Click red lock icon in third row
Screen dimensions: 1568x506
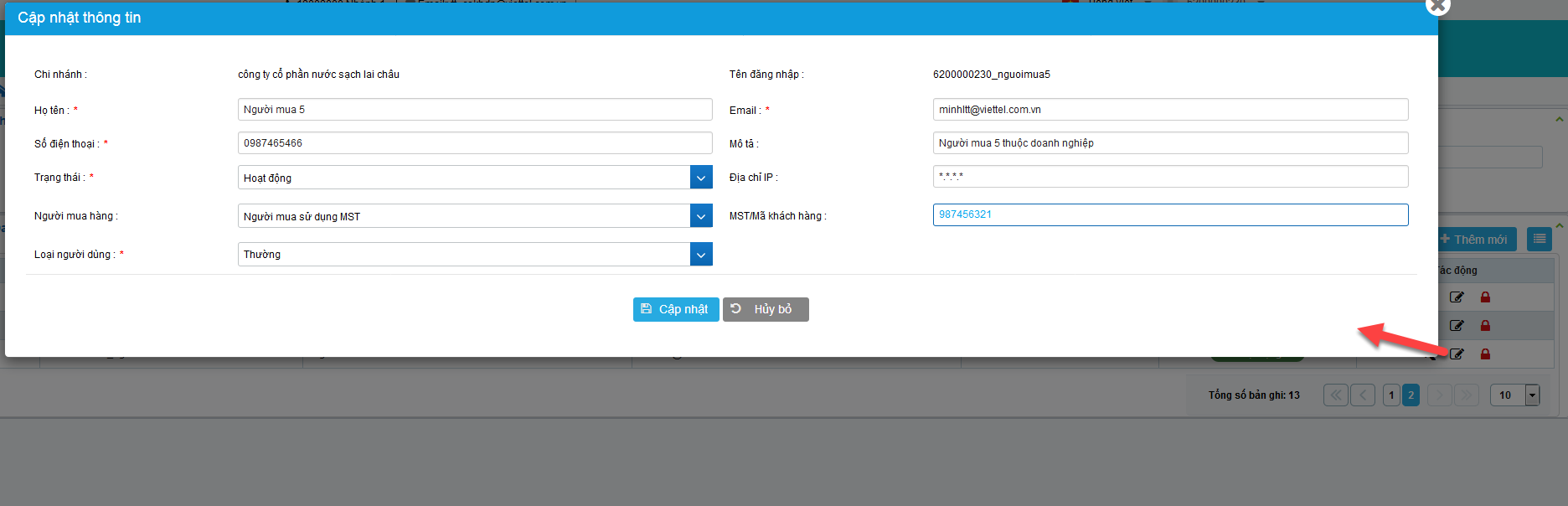click(1485, 354)
